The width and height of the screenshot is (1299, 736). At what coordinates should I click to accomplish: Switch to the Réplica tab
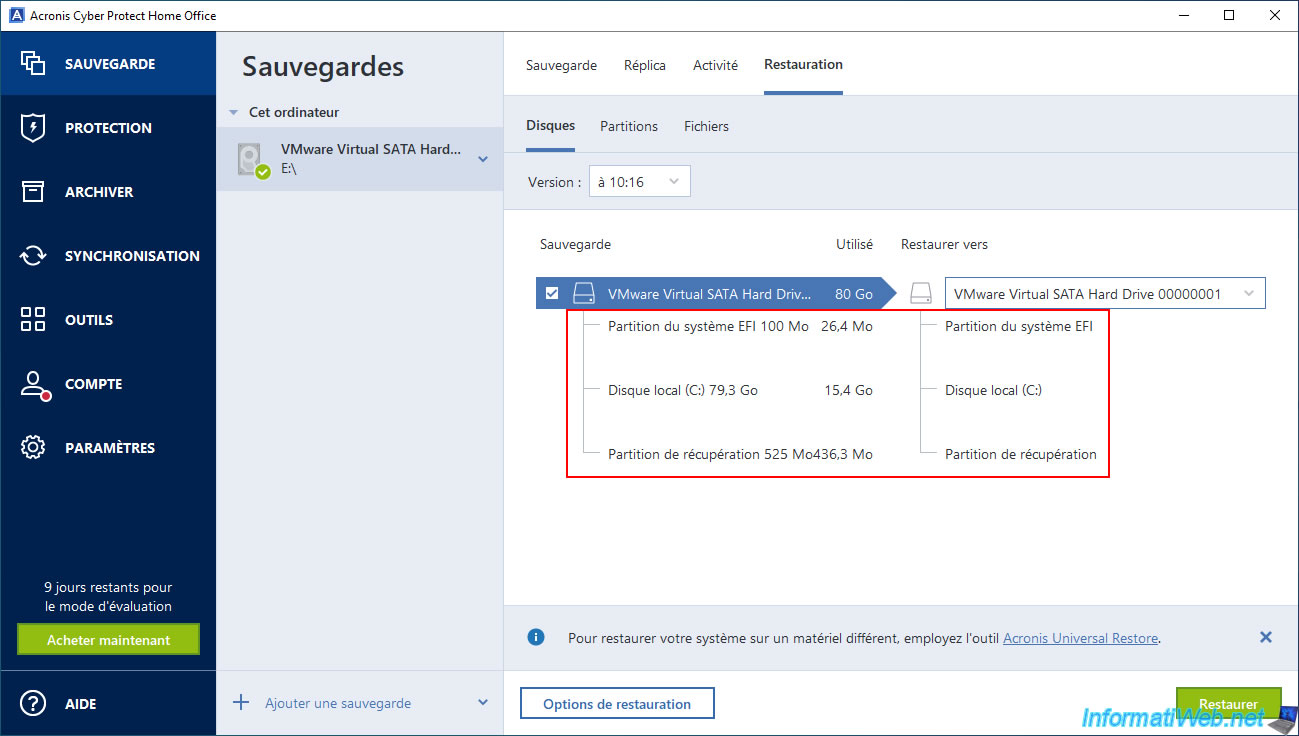[645, 65]
